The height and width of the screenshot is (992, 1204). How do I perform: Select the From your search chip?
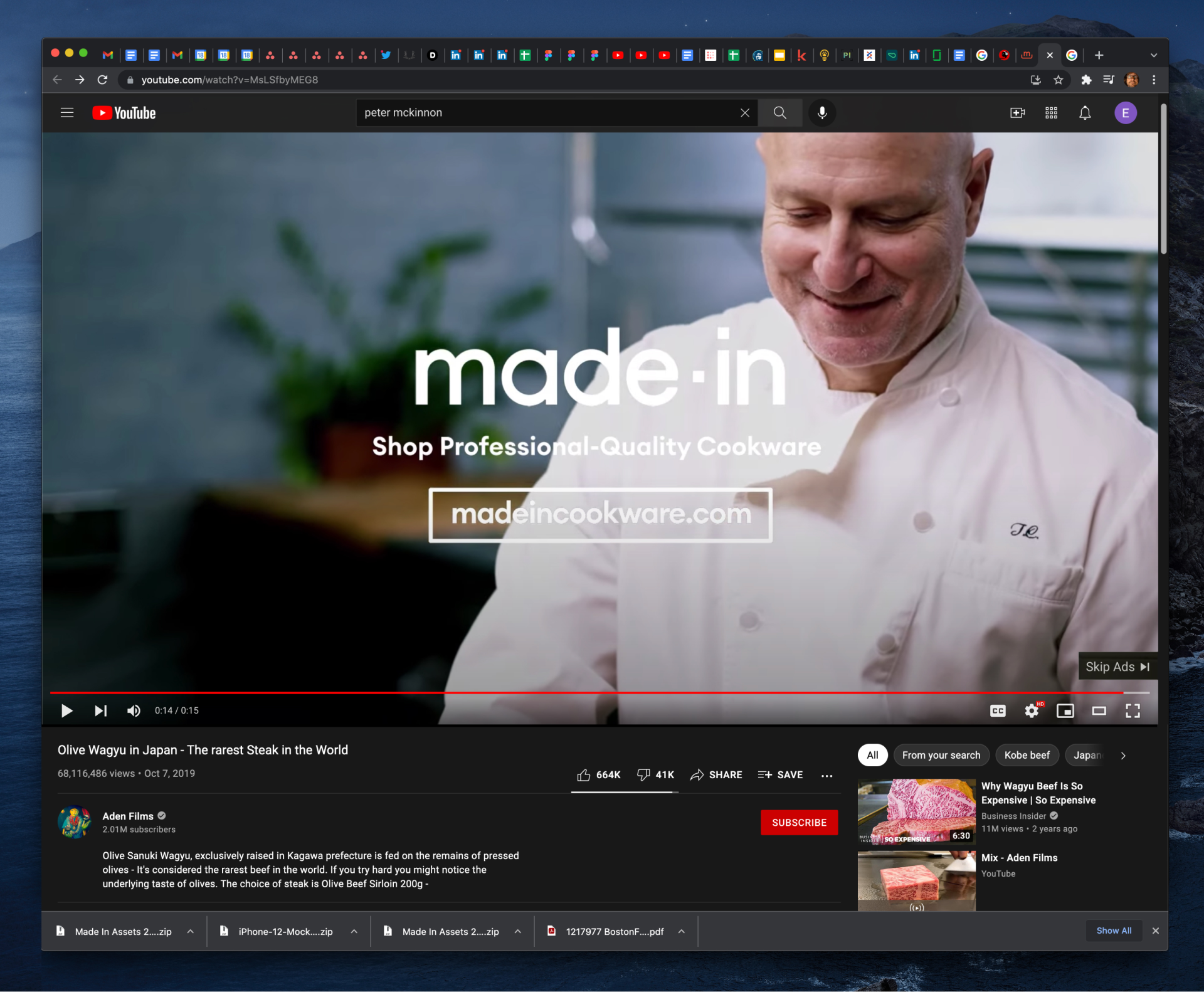(x=941, y=755)
